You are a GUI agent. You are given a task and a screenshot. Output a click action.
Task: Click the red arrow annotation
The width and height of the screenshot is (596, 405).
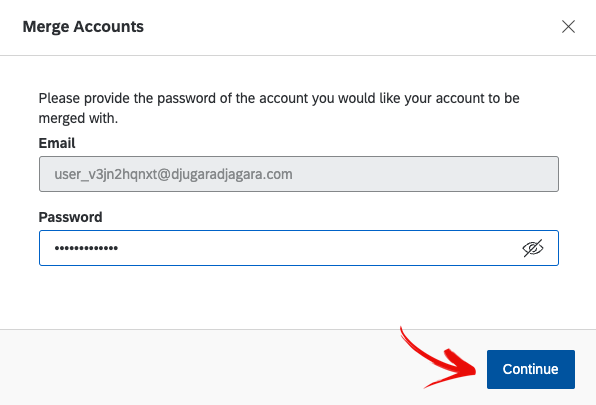click(x=439, y=358)
